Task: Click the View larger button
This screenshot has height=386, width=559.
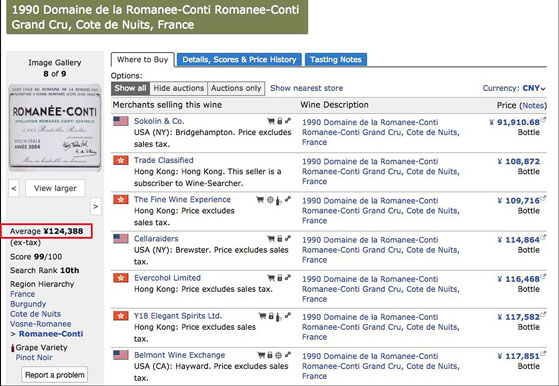Action: click(x=55, y=188)
